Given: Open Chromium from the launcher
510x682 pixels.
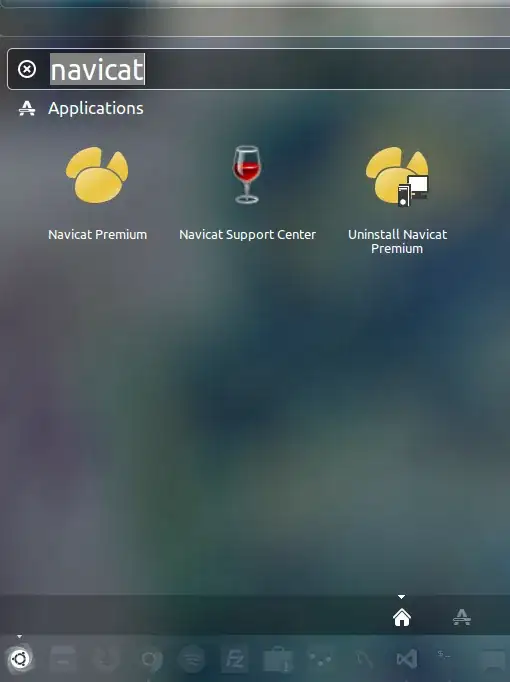Looking at the screenshot, I should click(x=151, y=659).
